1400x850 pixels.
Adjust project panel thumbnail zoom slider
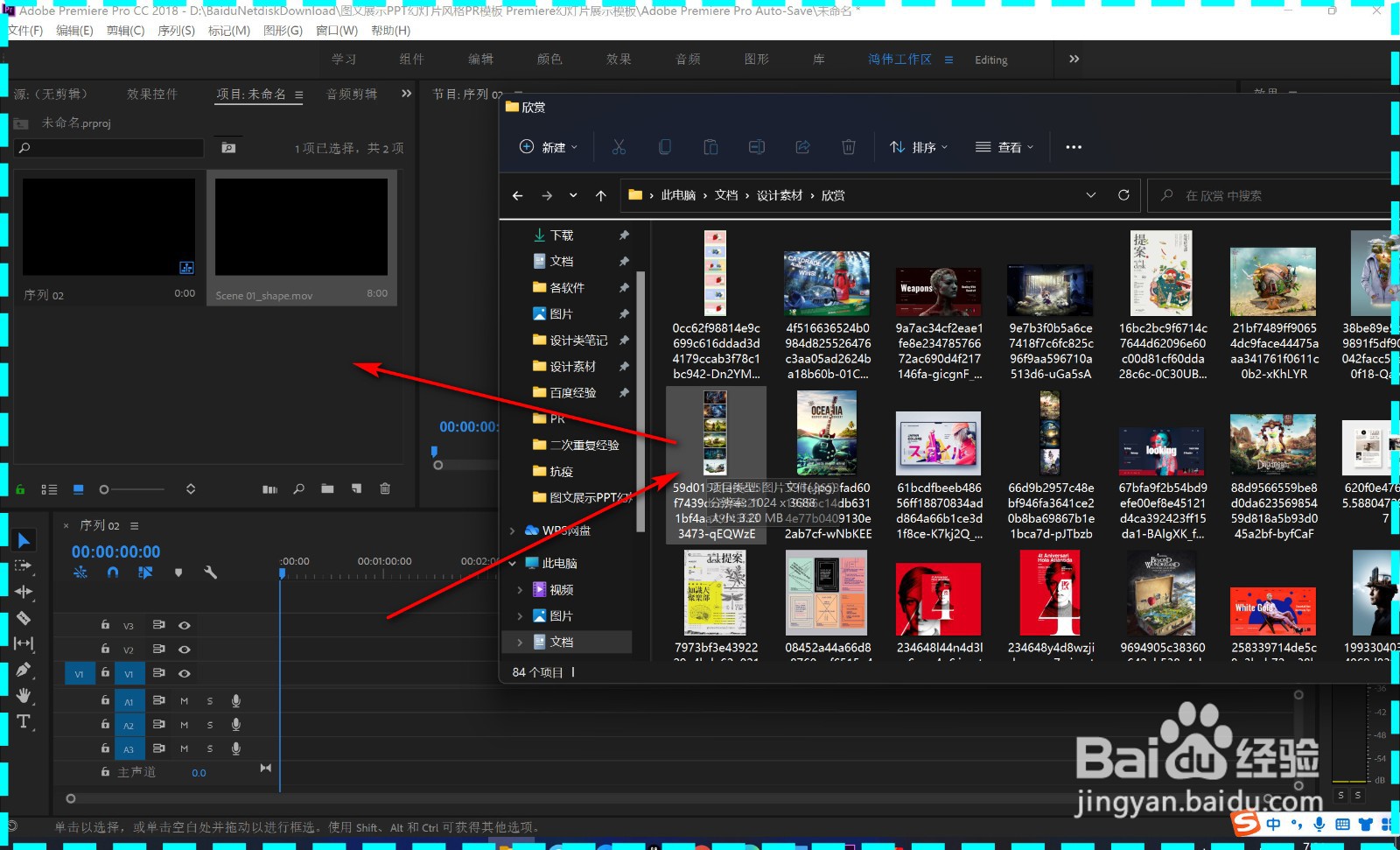[x=104, y=489]
